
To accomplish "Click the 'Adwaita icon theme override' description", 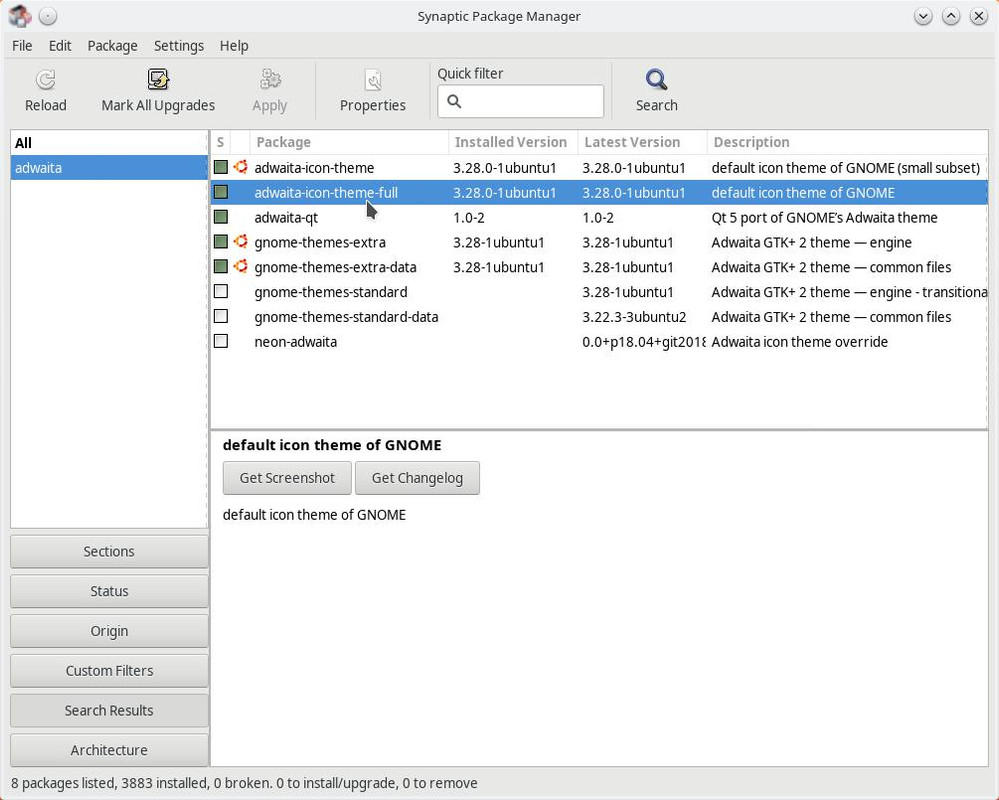I will 800,341.
